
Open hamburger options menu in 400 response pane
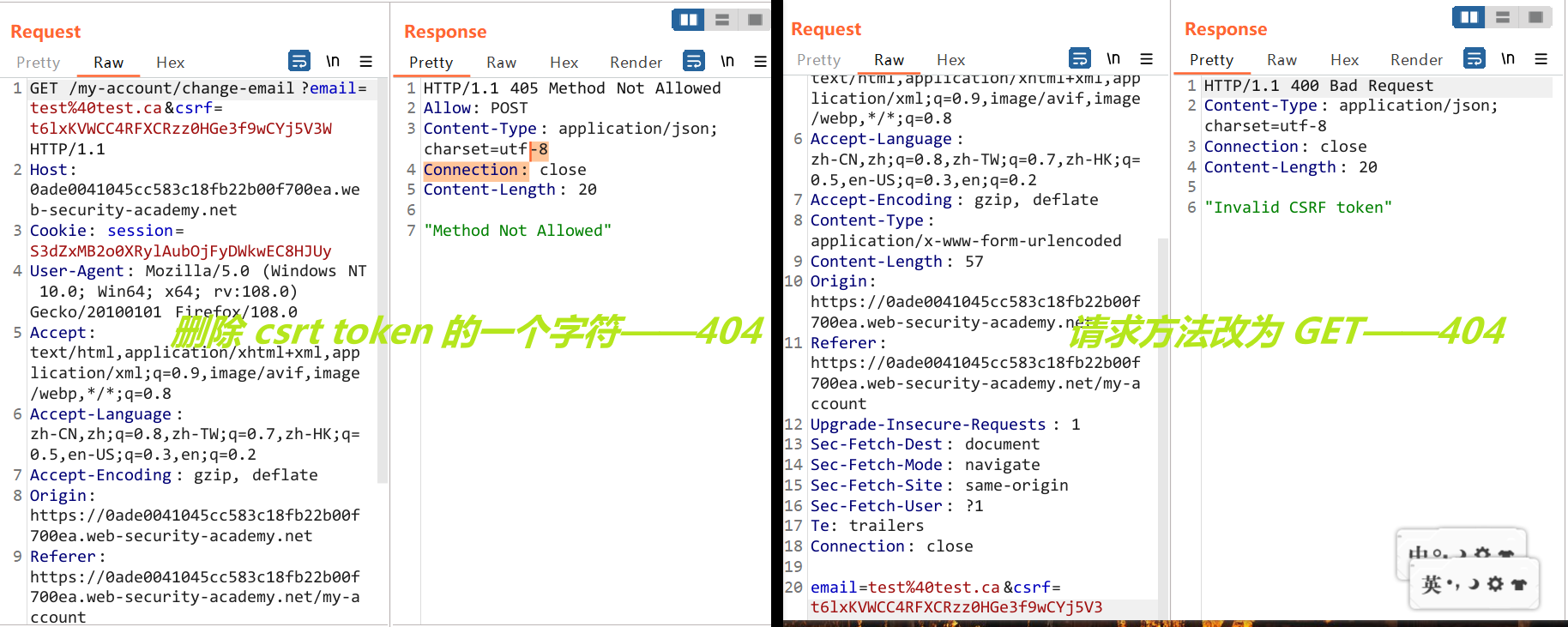[1541, 58]
